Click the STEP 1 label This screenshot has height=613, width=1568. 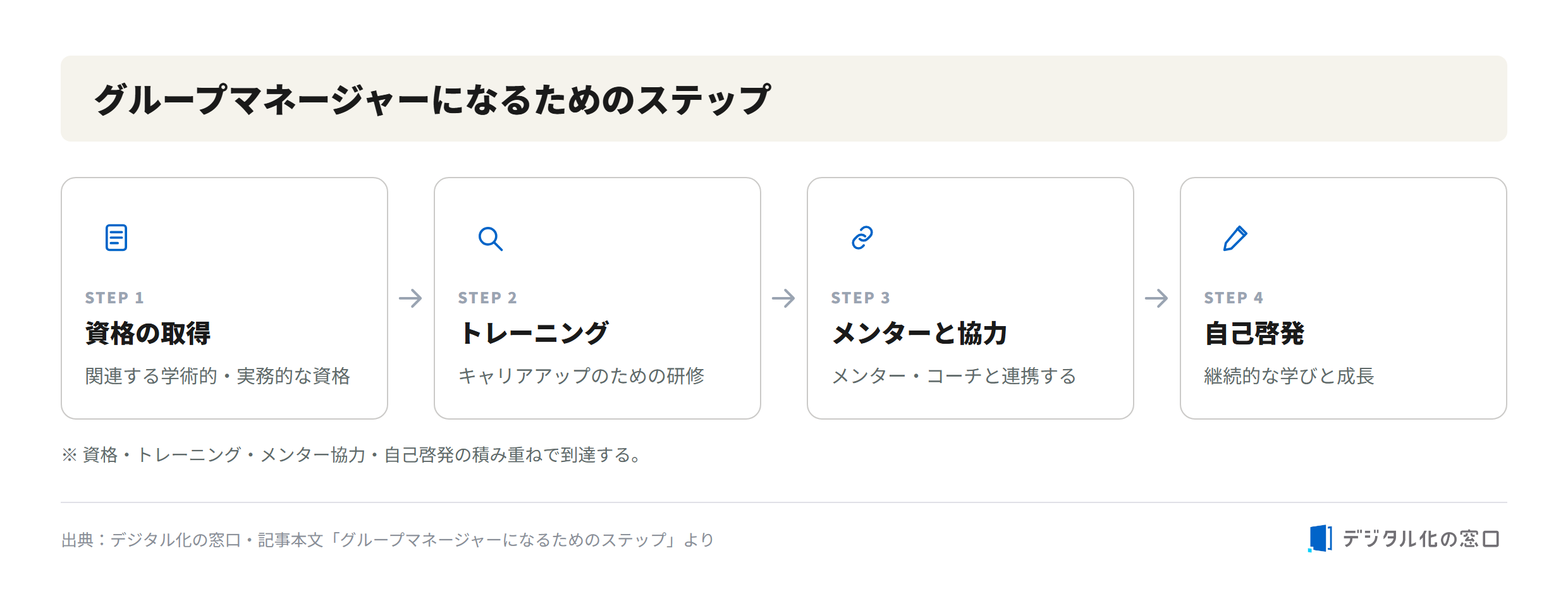click(x=114, y=298)
